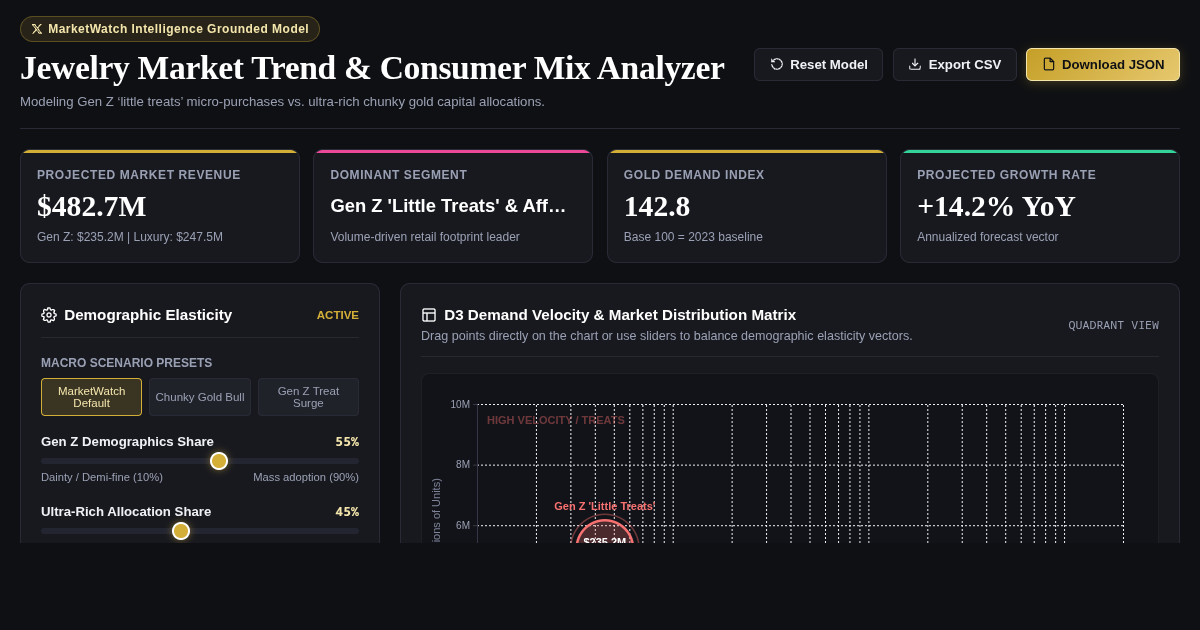Click the Gold Demand Index value 142.8
The image size is (1200, 630).
(x=657, y=206)
